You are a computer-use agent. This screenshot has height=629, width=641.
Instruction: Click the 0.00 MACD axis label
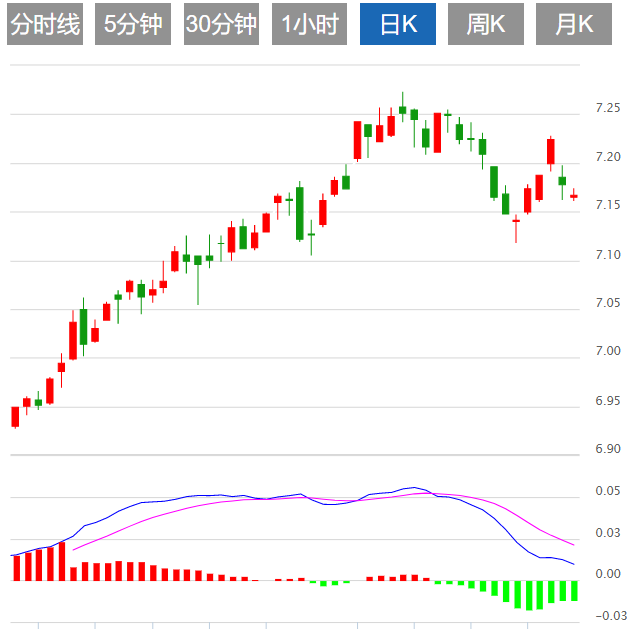click(608, 574)
